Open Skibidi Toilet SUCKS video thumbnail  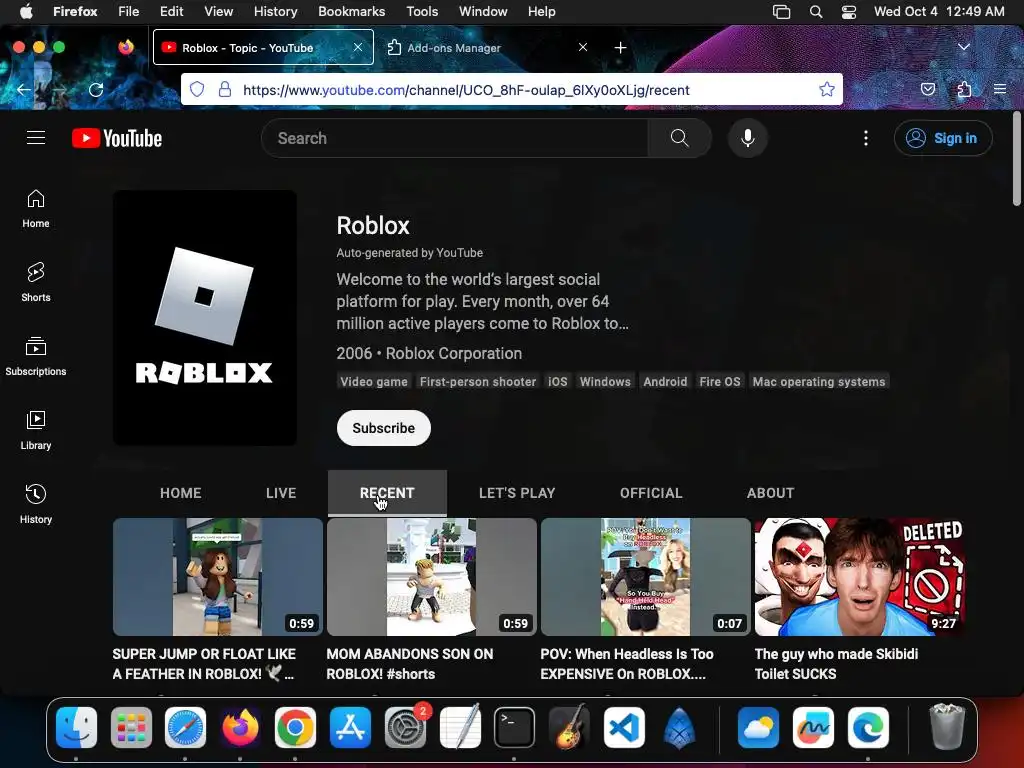(860, 577)
